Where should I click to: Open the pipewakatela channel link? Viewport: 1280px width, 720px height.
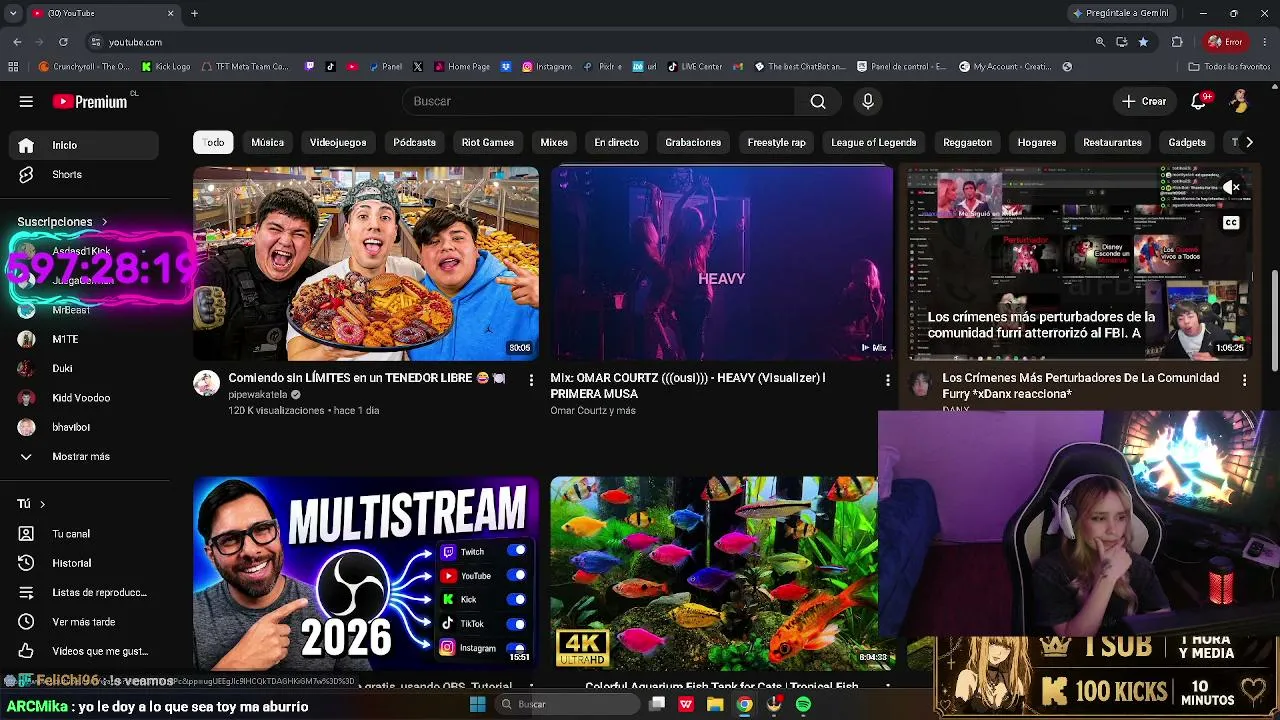tap(258, 395)
